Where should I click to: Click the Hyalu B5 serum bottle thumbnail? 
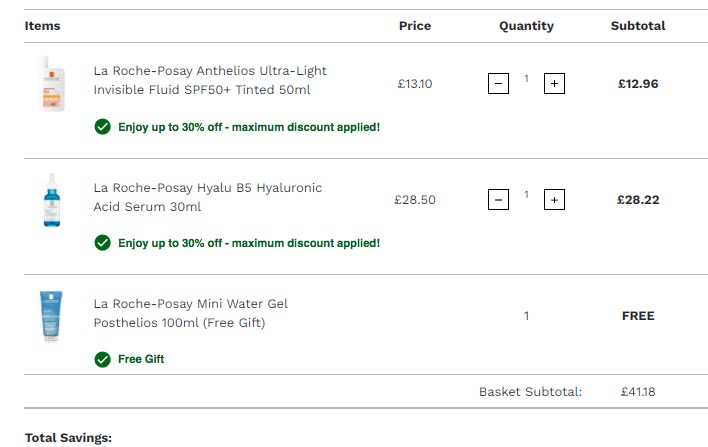52,200
